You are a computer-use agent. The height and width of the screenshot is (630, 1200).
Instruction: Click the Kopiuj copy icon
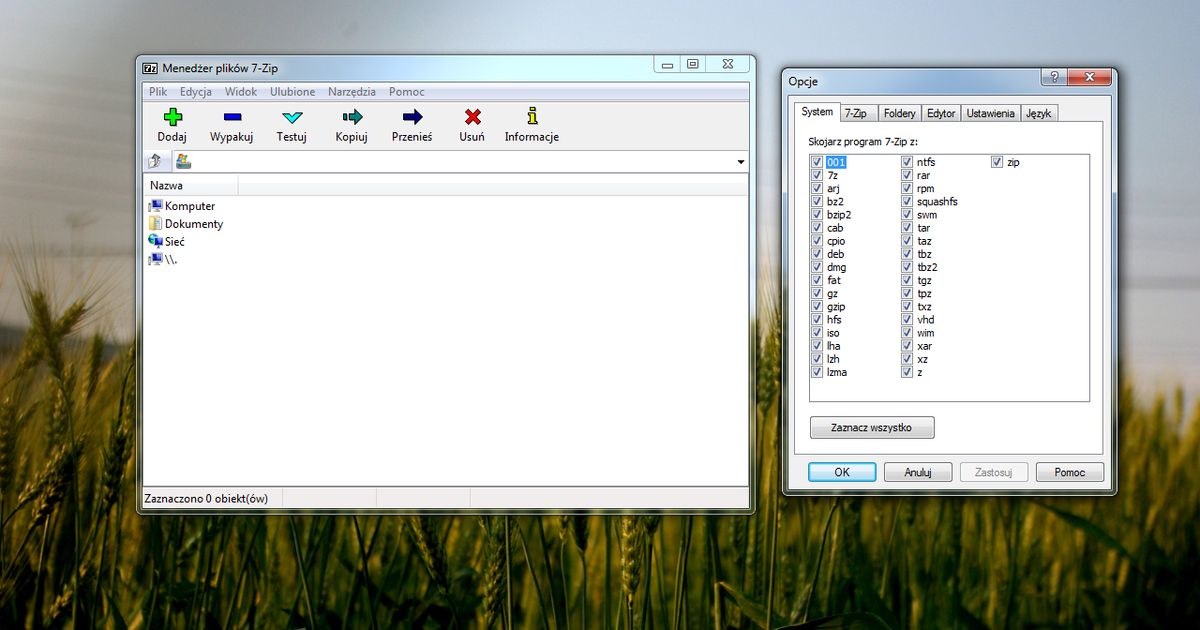point(351,118)
